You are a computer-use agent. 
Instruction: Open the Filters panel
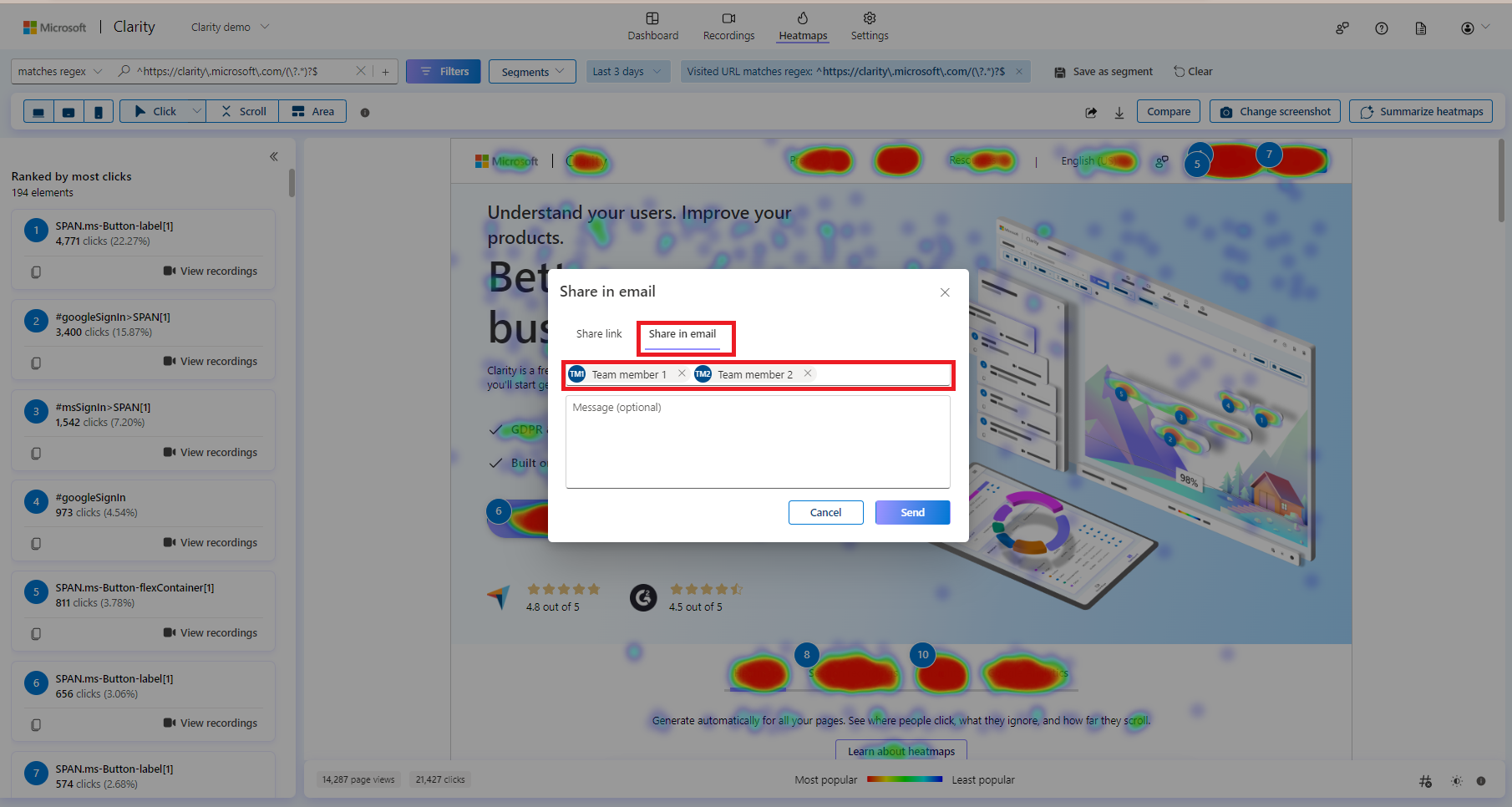[444, 72]
